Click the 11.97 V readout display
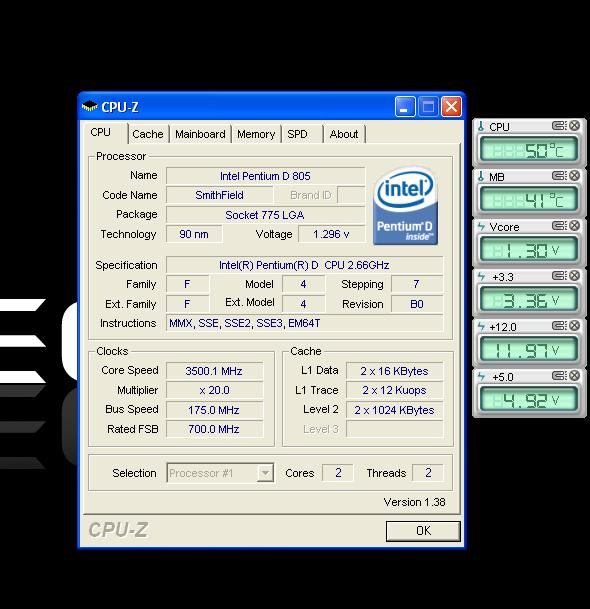 pos(529,350)
